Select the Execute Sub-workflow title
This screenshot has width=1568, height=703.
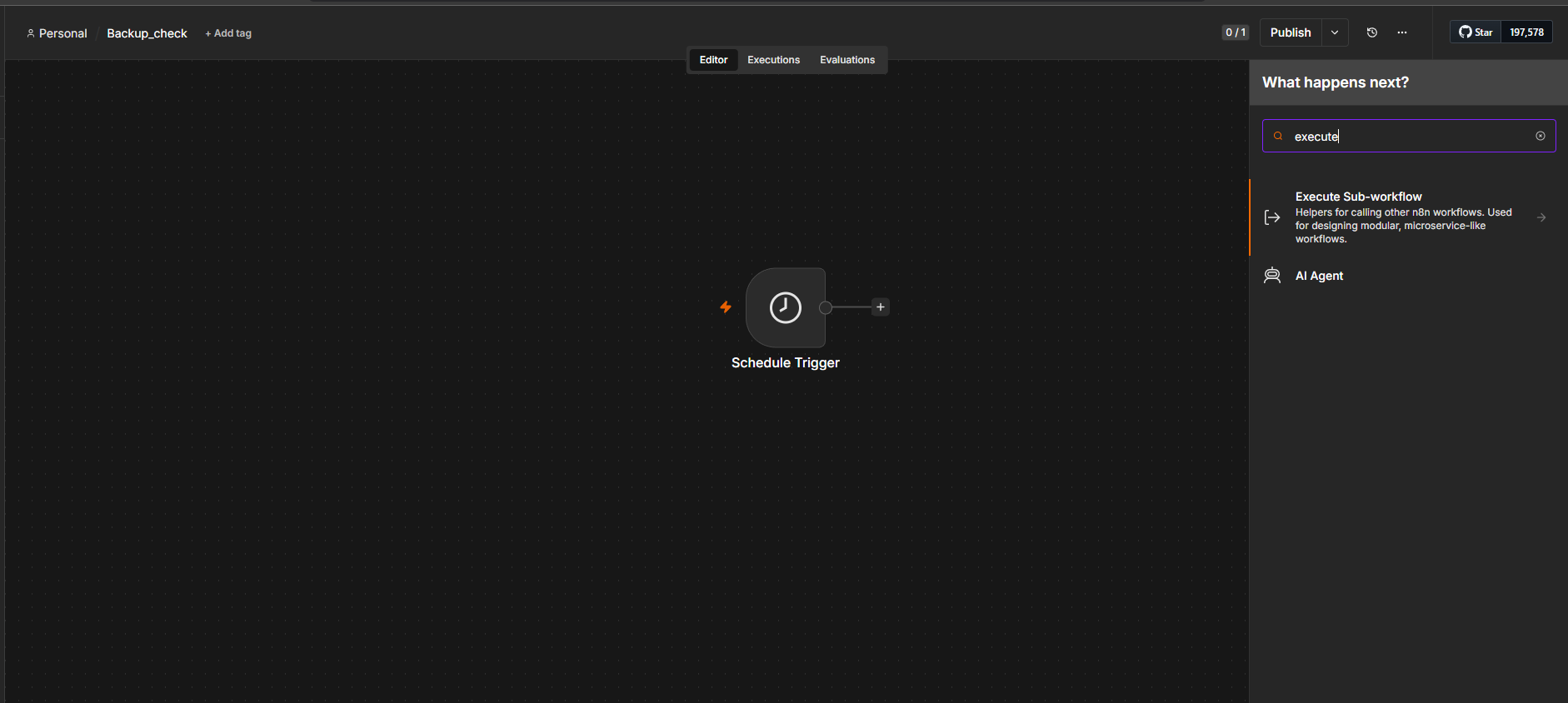[1358, 197]
